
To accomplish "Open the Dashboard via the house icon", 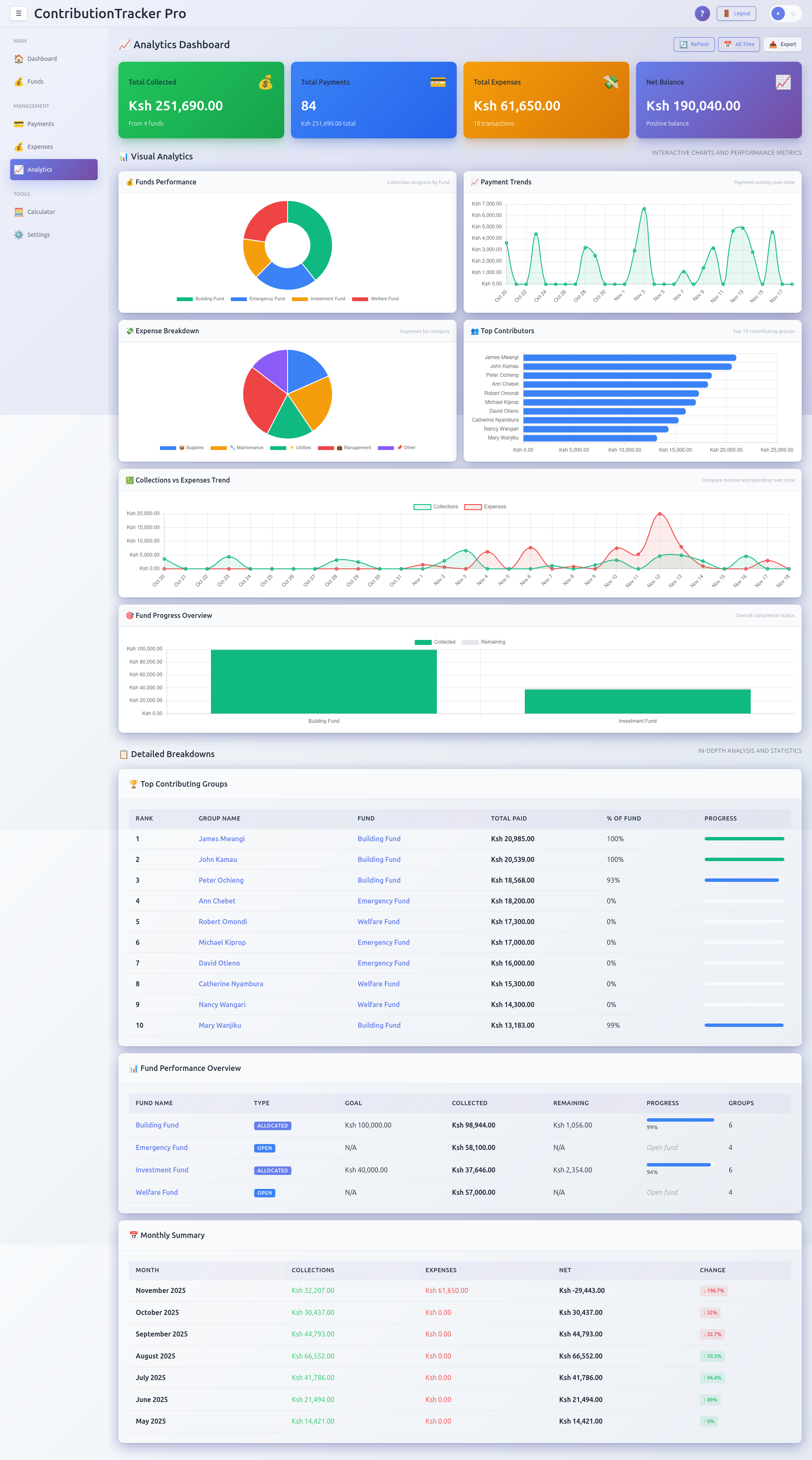I will point(19,58).
